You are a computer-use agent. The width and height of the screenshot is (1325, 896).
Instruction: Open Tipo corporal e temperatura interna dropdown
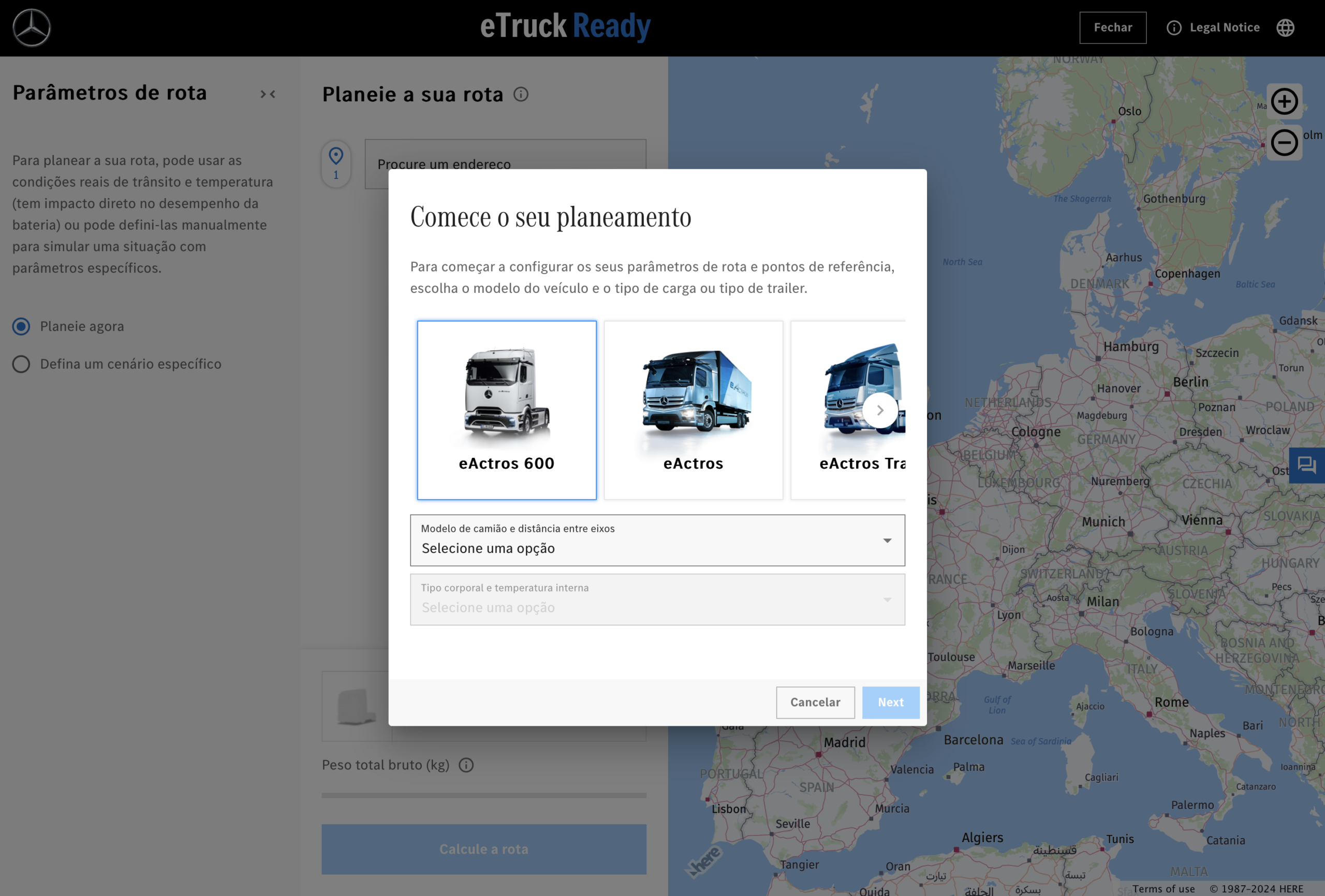(x=657, y=599)
